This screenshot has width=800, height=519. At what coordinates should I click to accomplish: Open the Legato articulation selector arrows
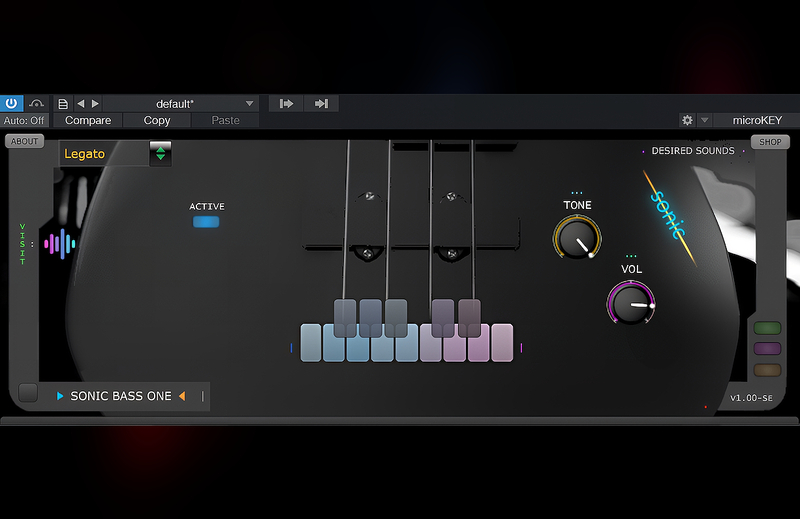[x=160, y=153]
